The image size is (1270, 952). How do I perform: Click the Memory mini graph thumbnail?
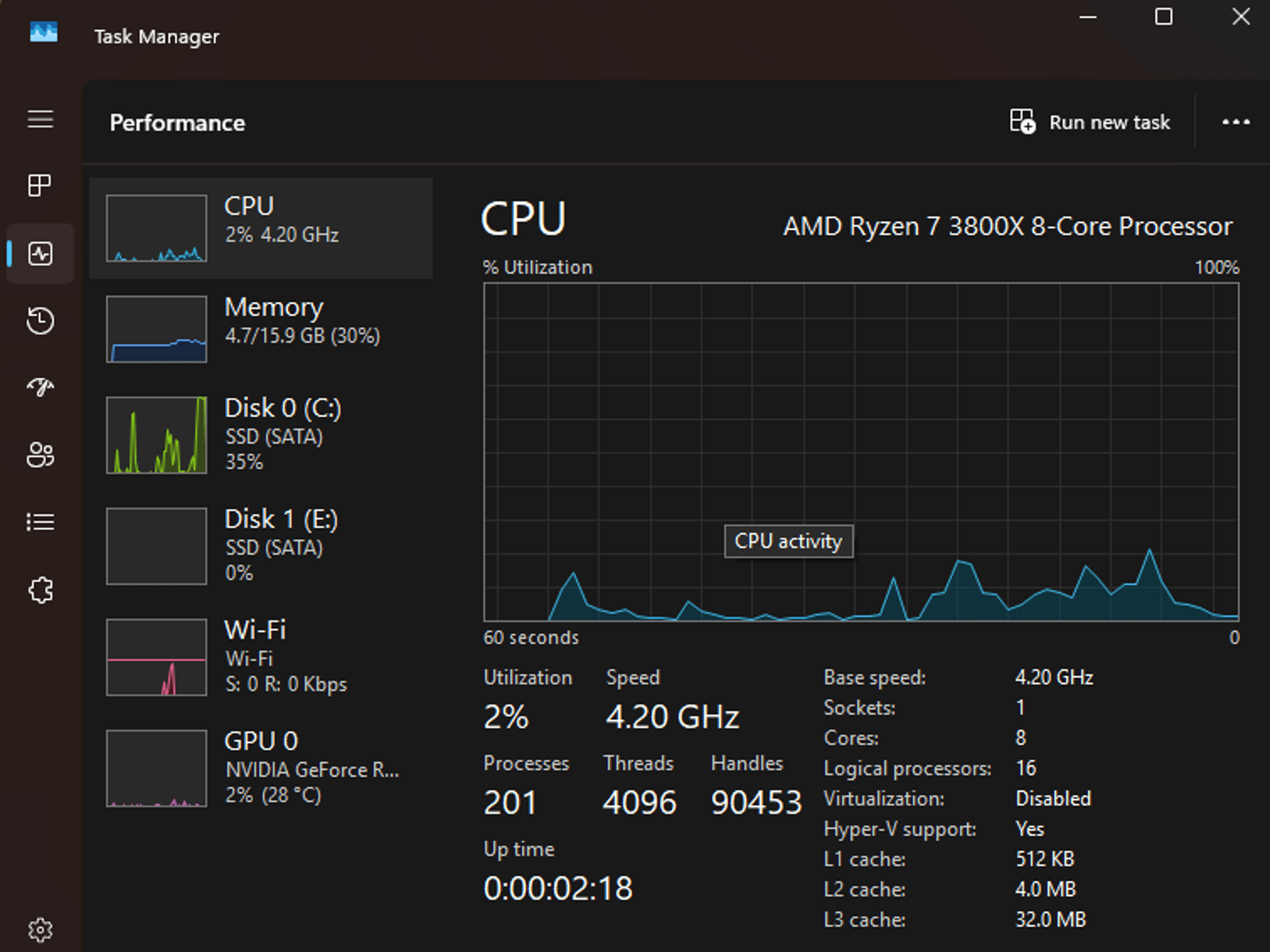(156, 328)
